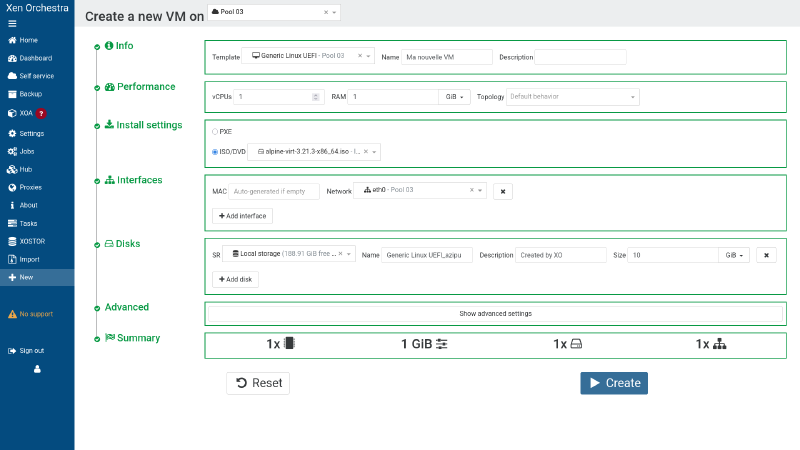Viewport: 800px width, 450px height.
Task: Click the hamburger menu icon in sidebar
Action: [12, 23]
